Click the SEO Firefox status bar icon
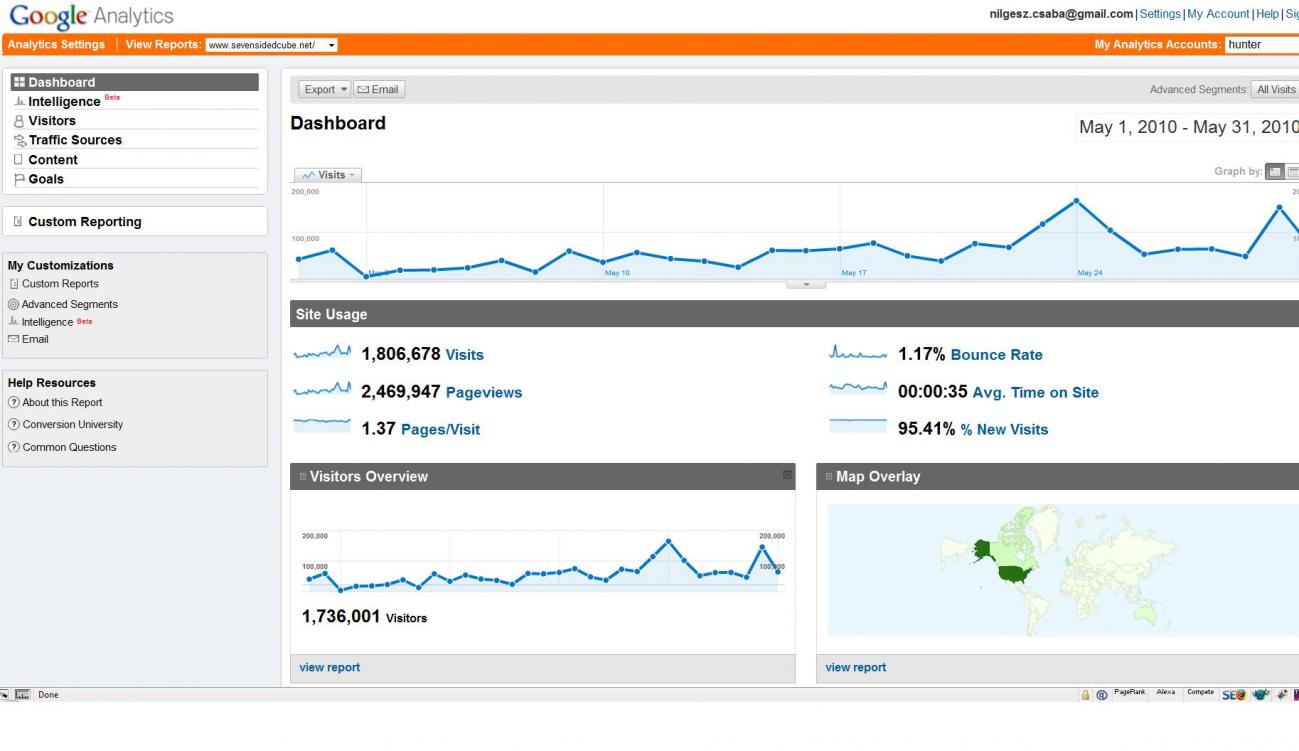 tap(1235, 695)
